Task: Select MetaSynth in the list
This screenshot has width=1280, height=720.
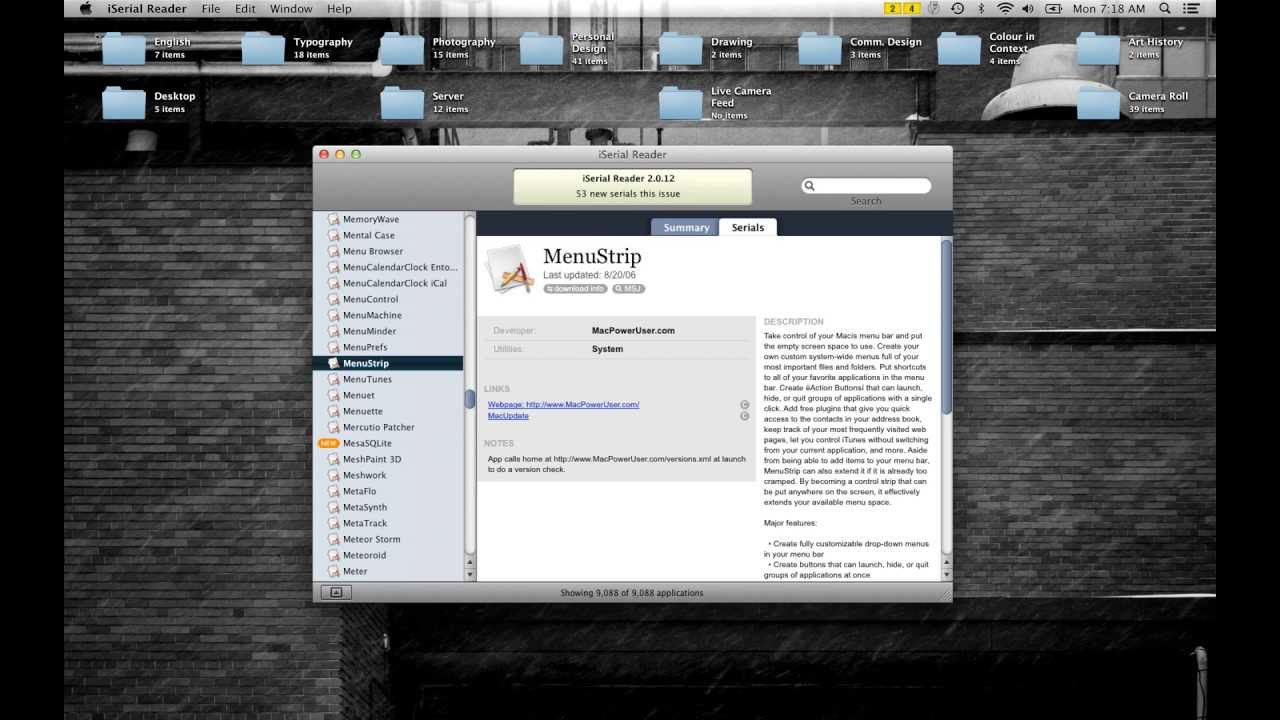Action: 388,507
